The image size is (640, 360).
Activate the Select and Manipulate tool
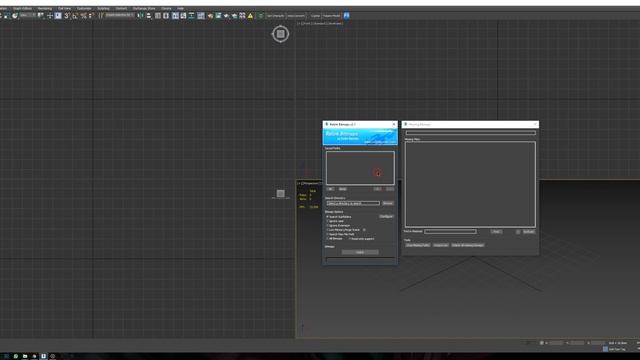coord(50,16)
